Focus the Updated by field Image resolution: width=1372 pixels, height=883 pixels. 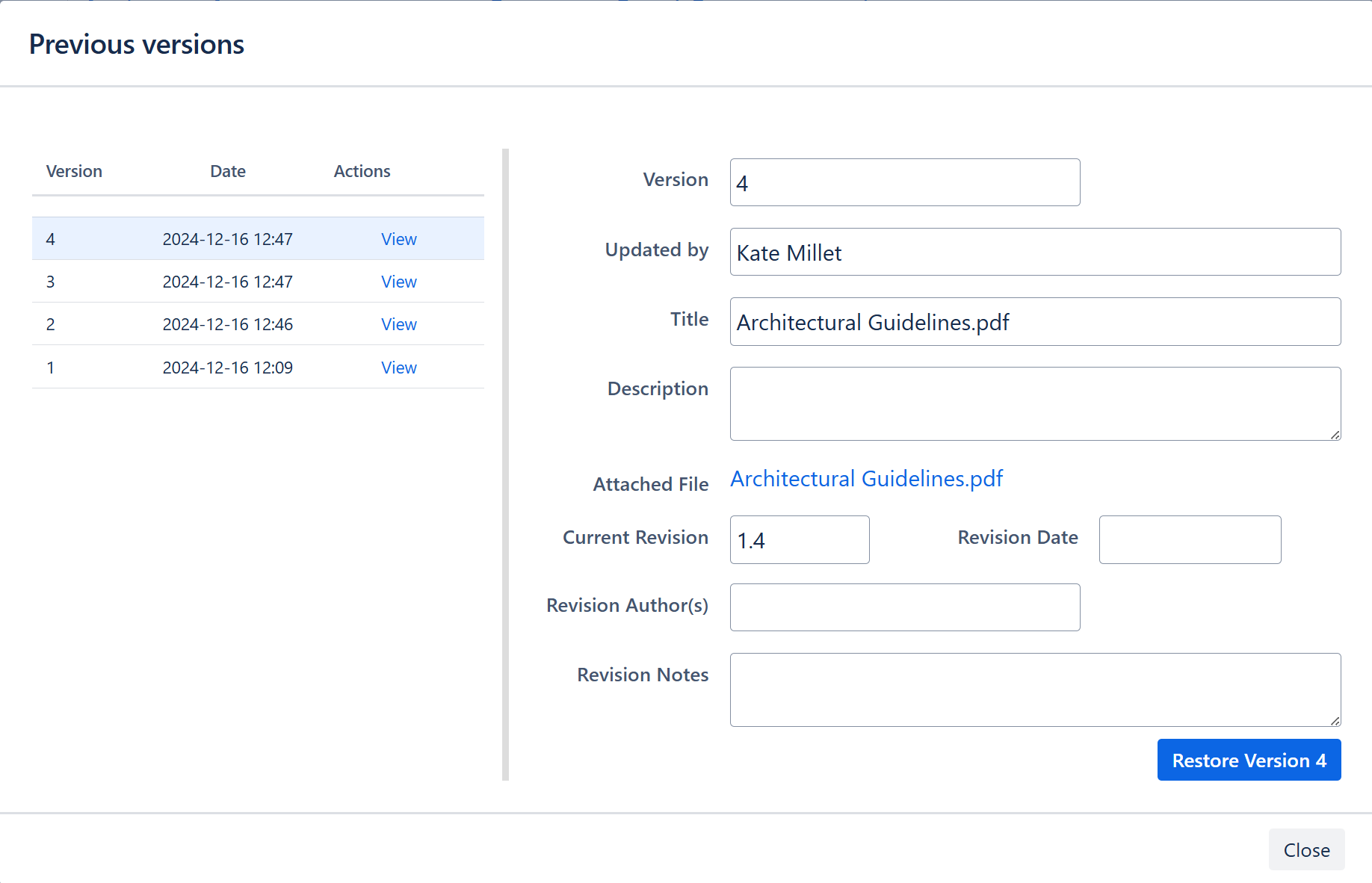[1034, 252]
